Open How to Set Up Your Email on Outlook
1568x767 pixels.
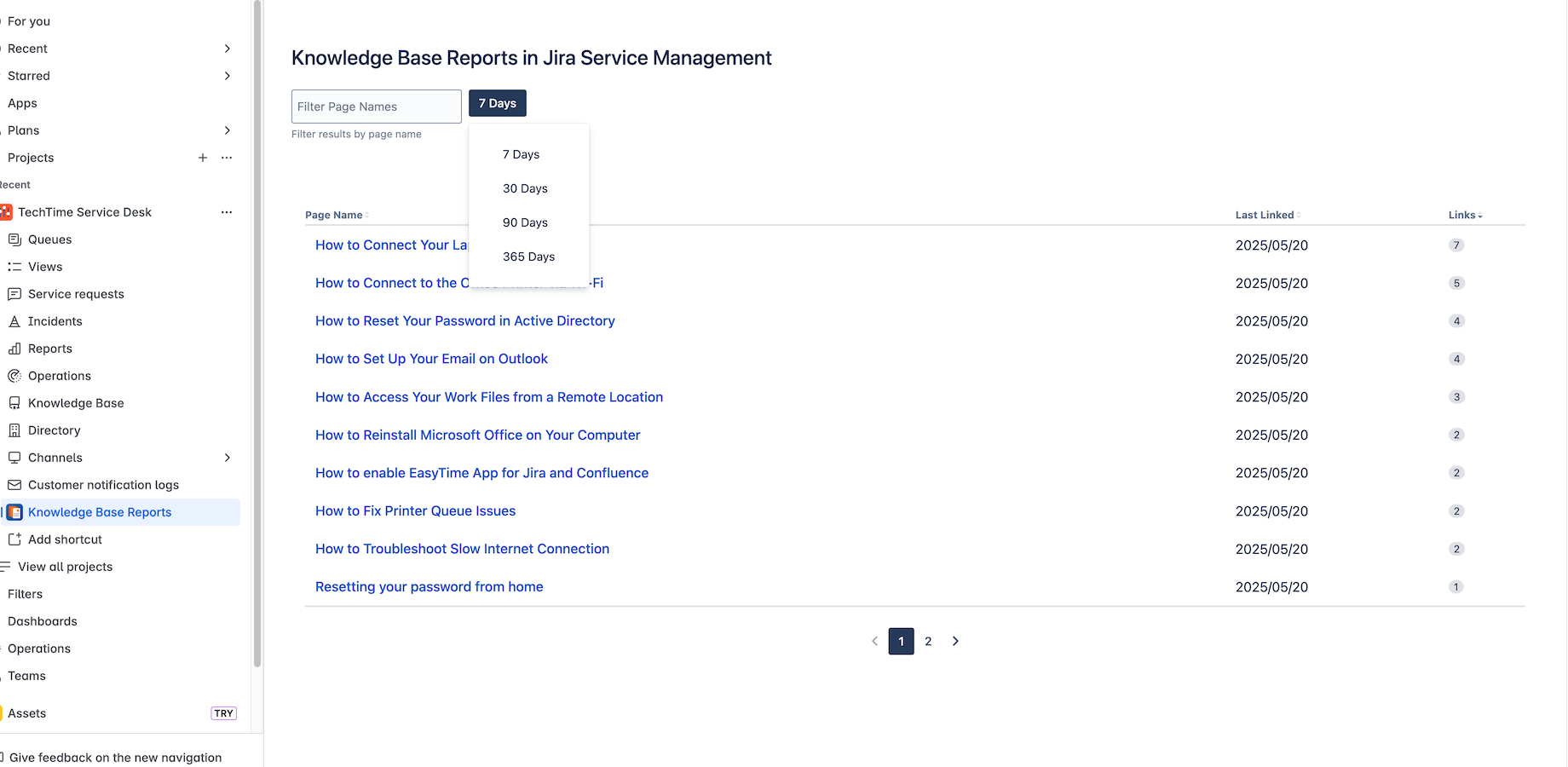pos(431,359)
